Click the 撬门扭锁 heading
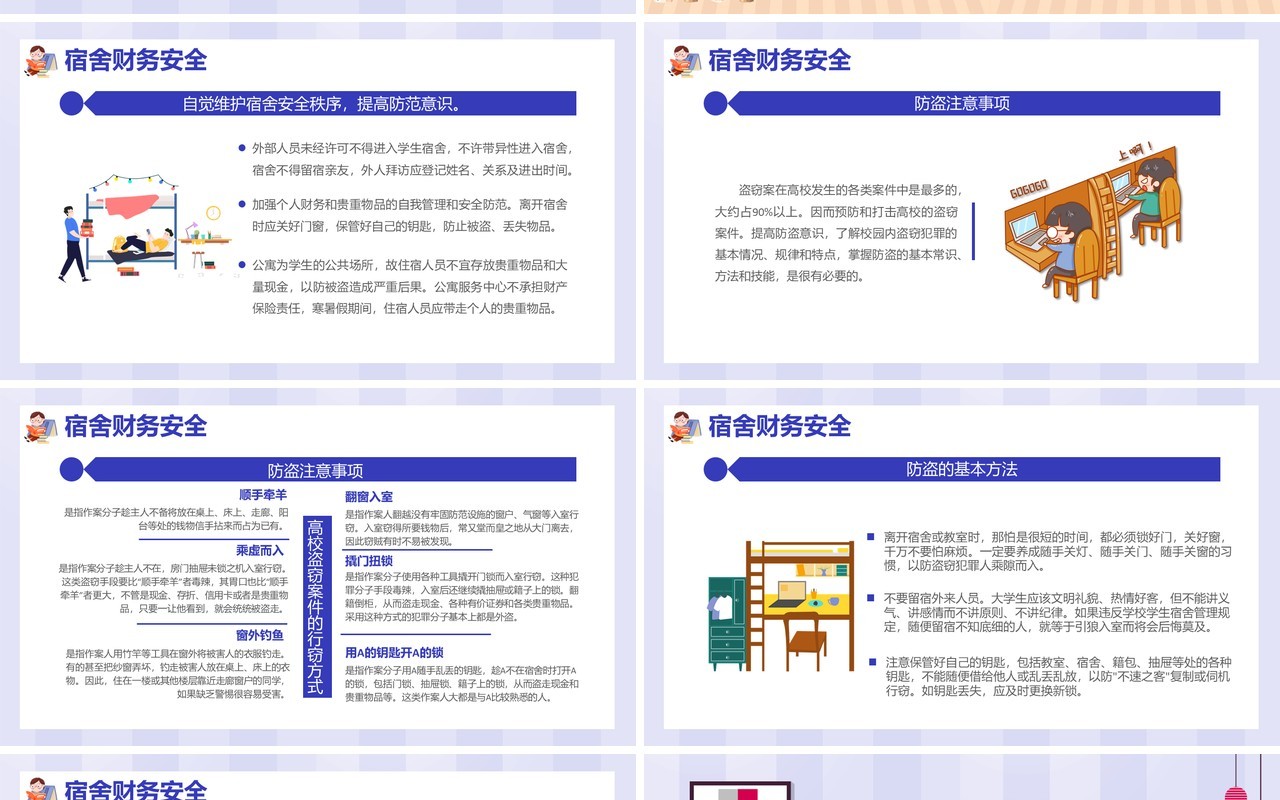 (x=369, y=560)
